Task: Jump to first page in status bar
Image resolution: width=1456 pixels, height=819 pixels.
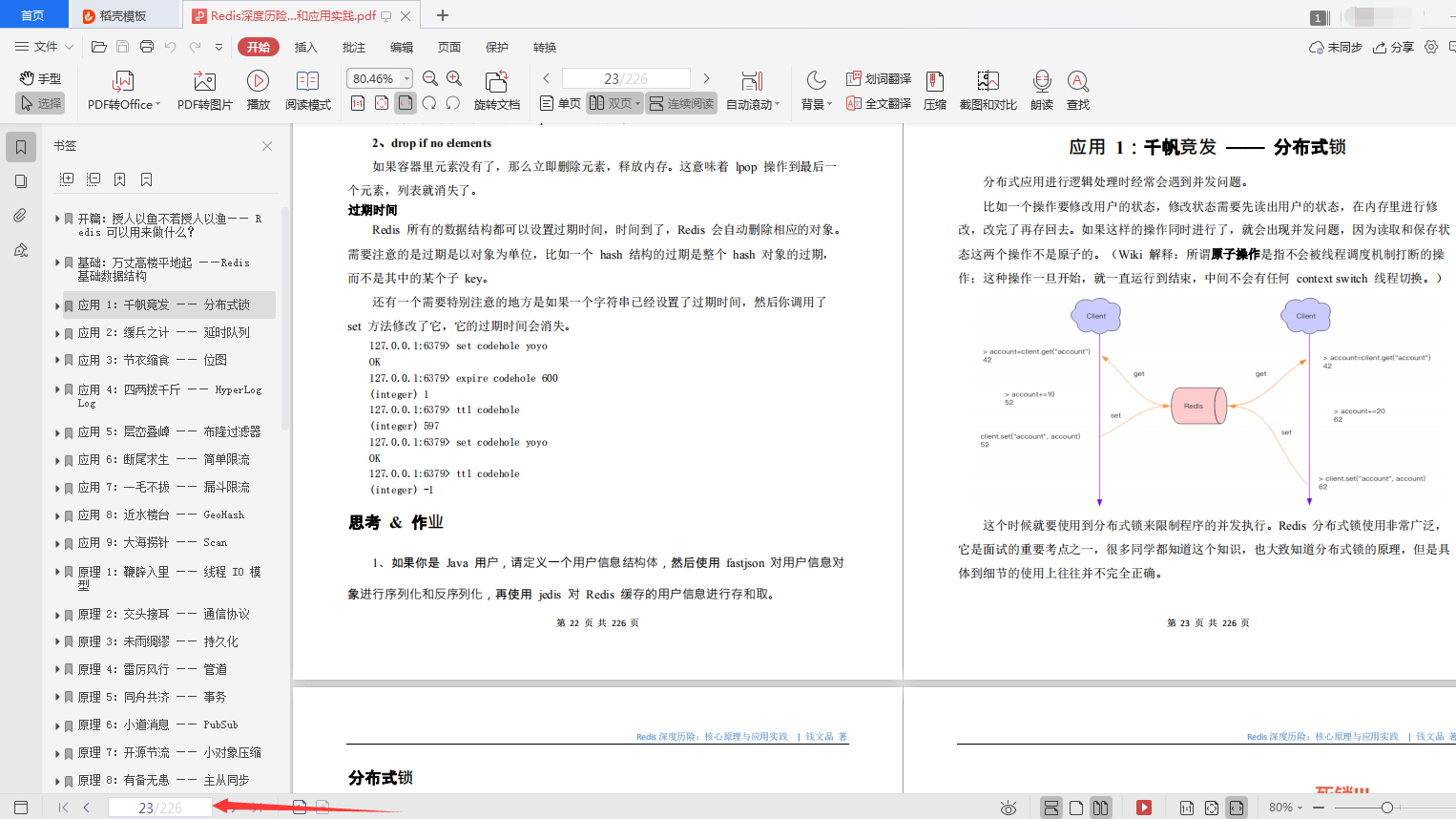Action: [63, 808]
